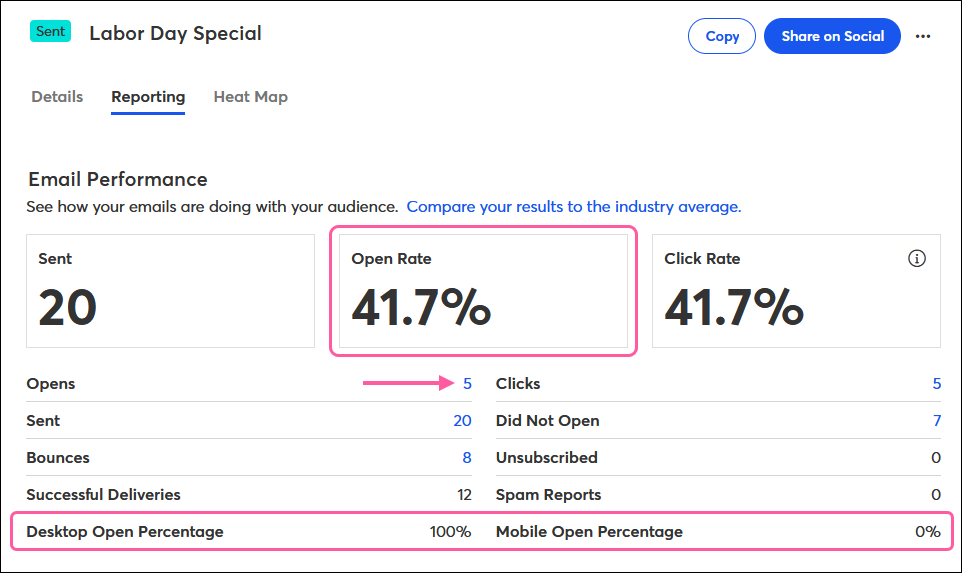Click the Sent 20 summary card
The height and width of the screenshot is (573, 962).
(x=170, y=291)
